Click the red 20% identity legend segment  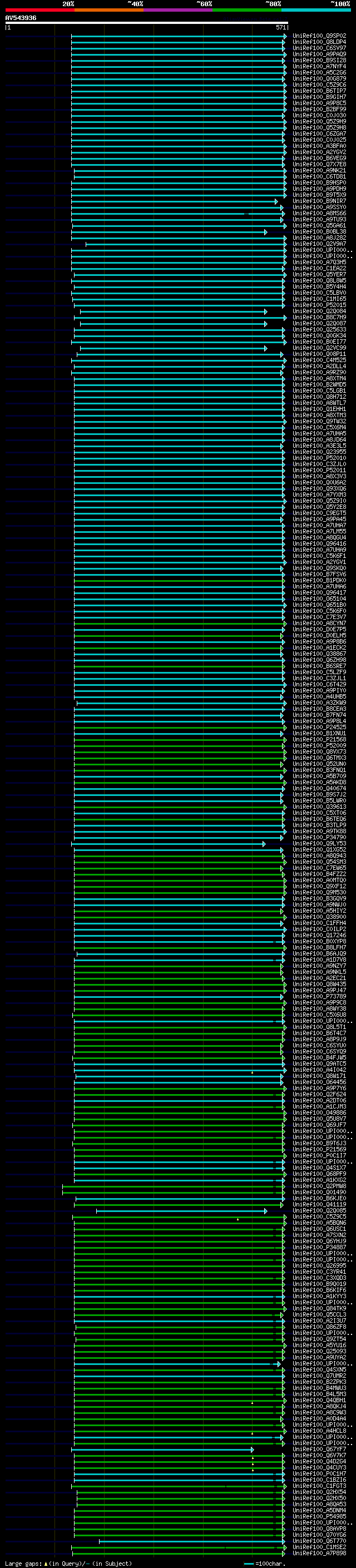(39, 10)
